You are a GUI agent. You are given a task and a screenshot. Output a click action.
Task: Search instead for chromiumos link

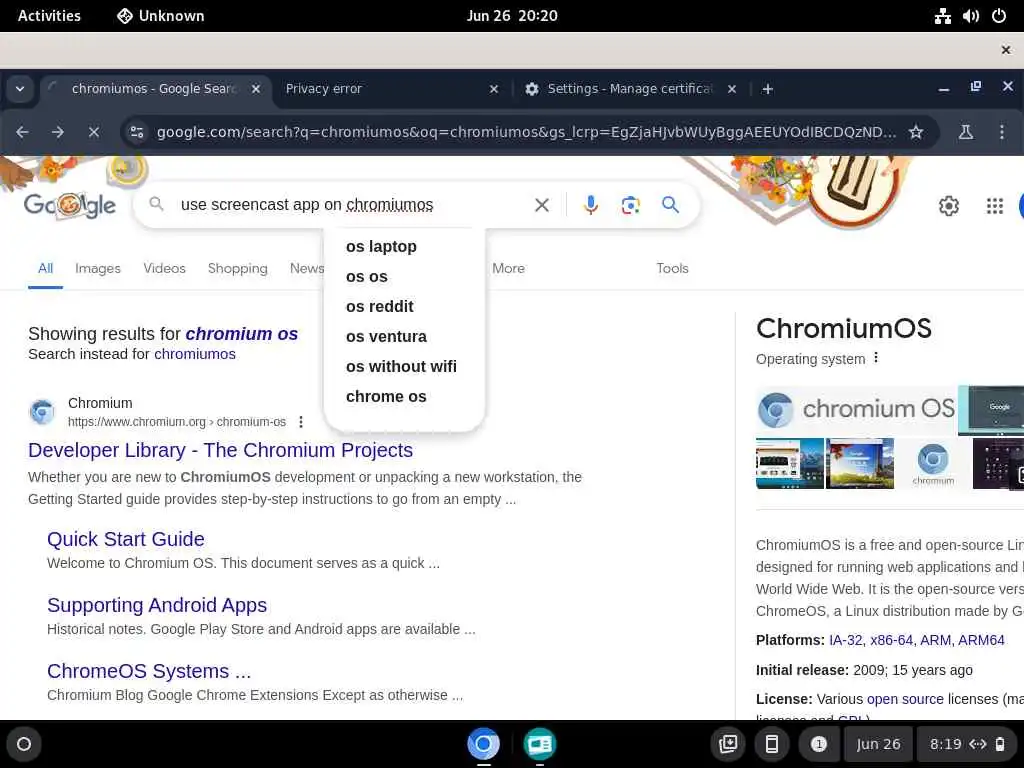[x=195, y=354]
